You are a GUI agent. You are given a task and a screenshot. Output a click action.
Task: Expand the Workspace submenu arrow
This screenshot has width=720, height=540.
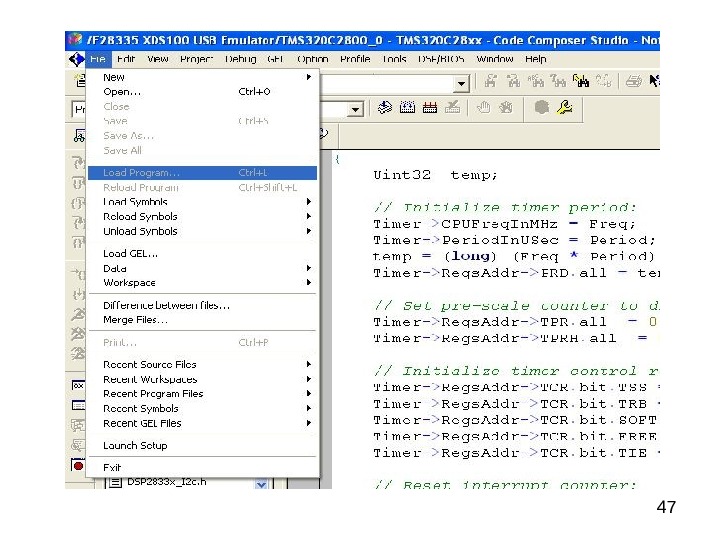309,282
